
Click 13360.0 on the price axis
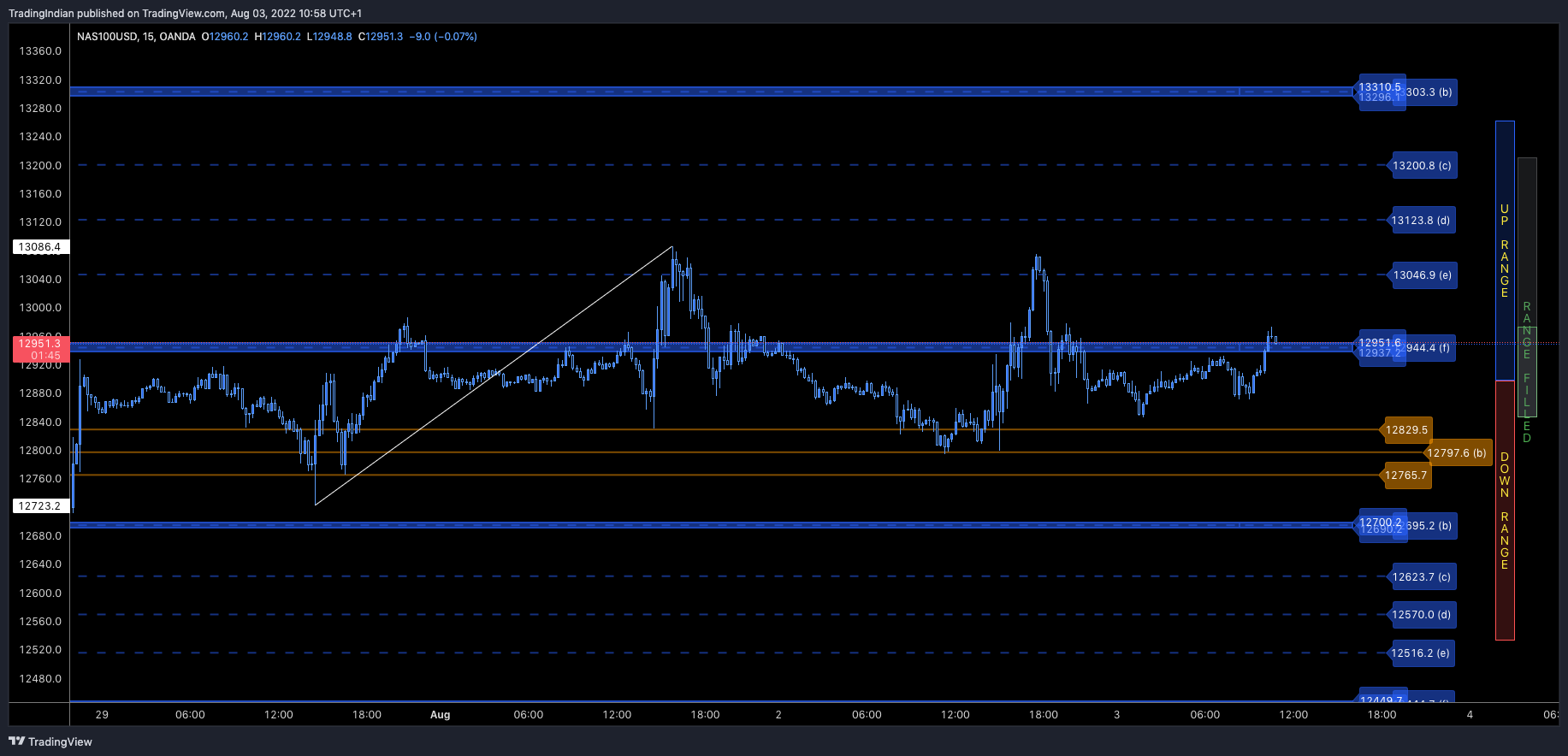pos(40,51)
